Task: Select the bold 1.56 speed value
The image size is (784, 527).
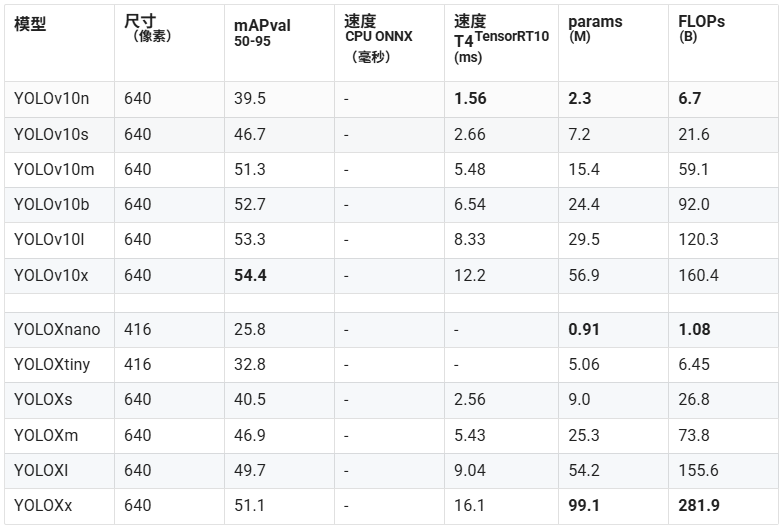Action: pyautogui.click(x=470, y=98)
